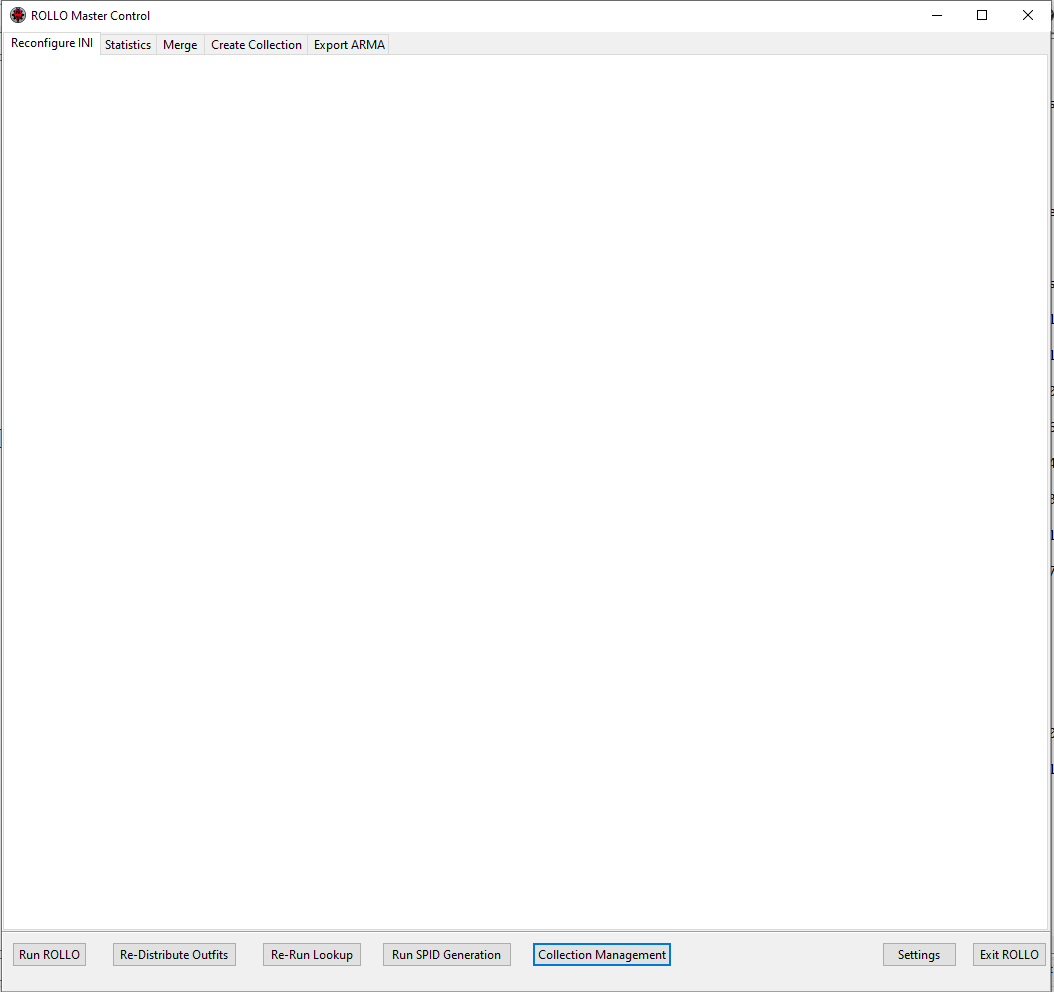The image size is (1054, 992).
Task: Click the Run ROLLO button
Action: [49, 954]
